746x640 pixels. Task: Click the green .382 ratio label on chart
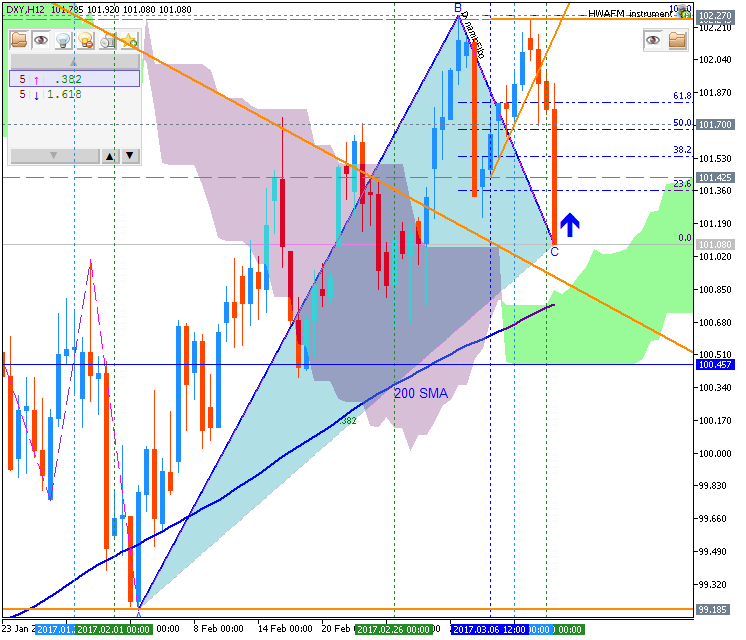(x=349, y=421)
